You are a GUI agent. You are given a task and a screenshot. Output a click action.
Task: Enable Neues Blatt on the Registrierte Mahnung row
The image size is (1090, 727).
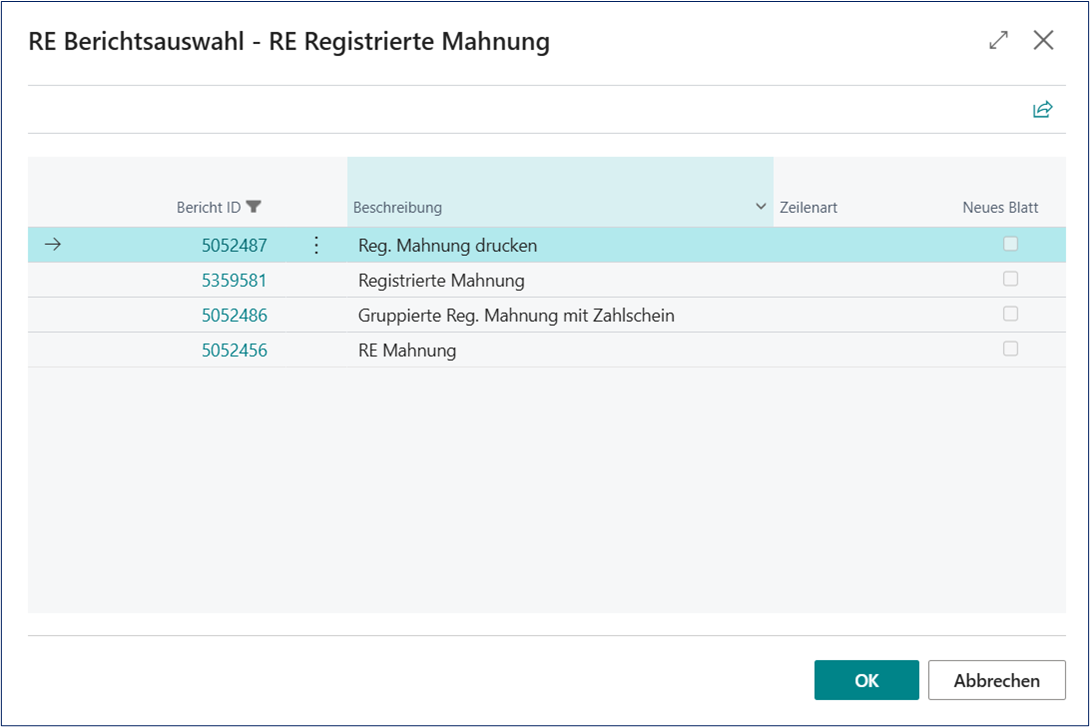1010,279
